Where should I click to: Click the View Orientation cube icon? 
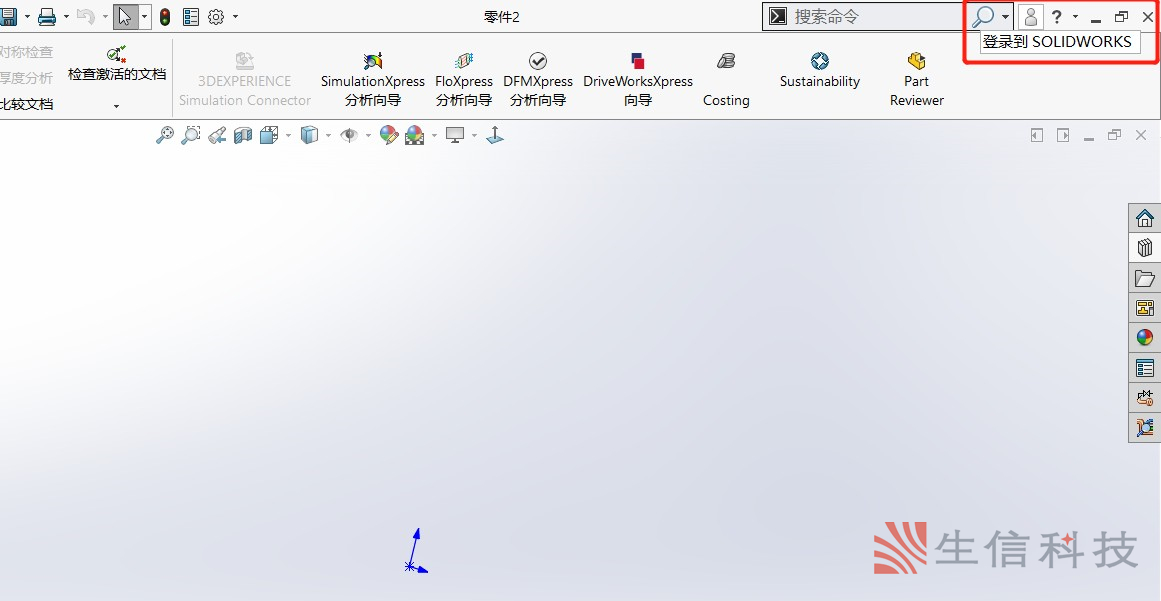click(x=269, y=135)
